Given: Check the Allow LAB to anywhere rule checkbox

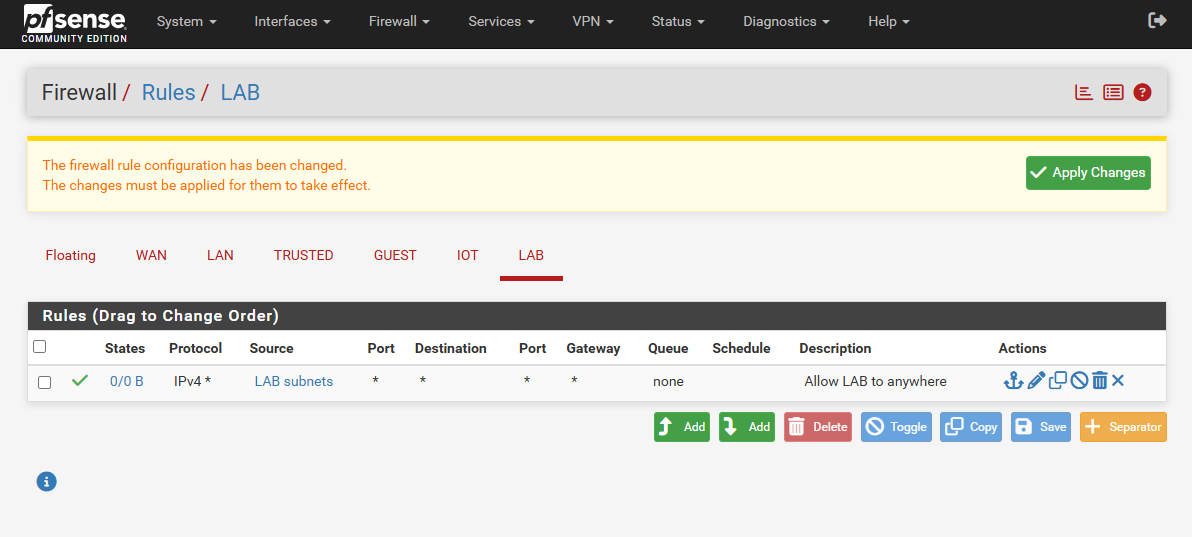Looking at the screenshot, I should [45, 382].
